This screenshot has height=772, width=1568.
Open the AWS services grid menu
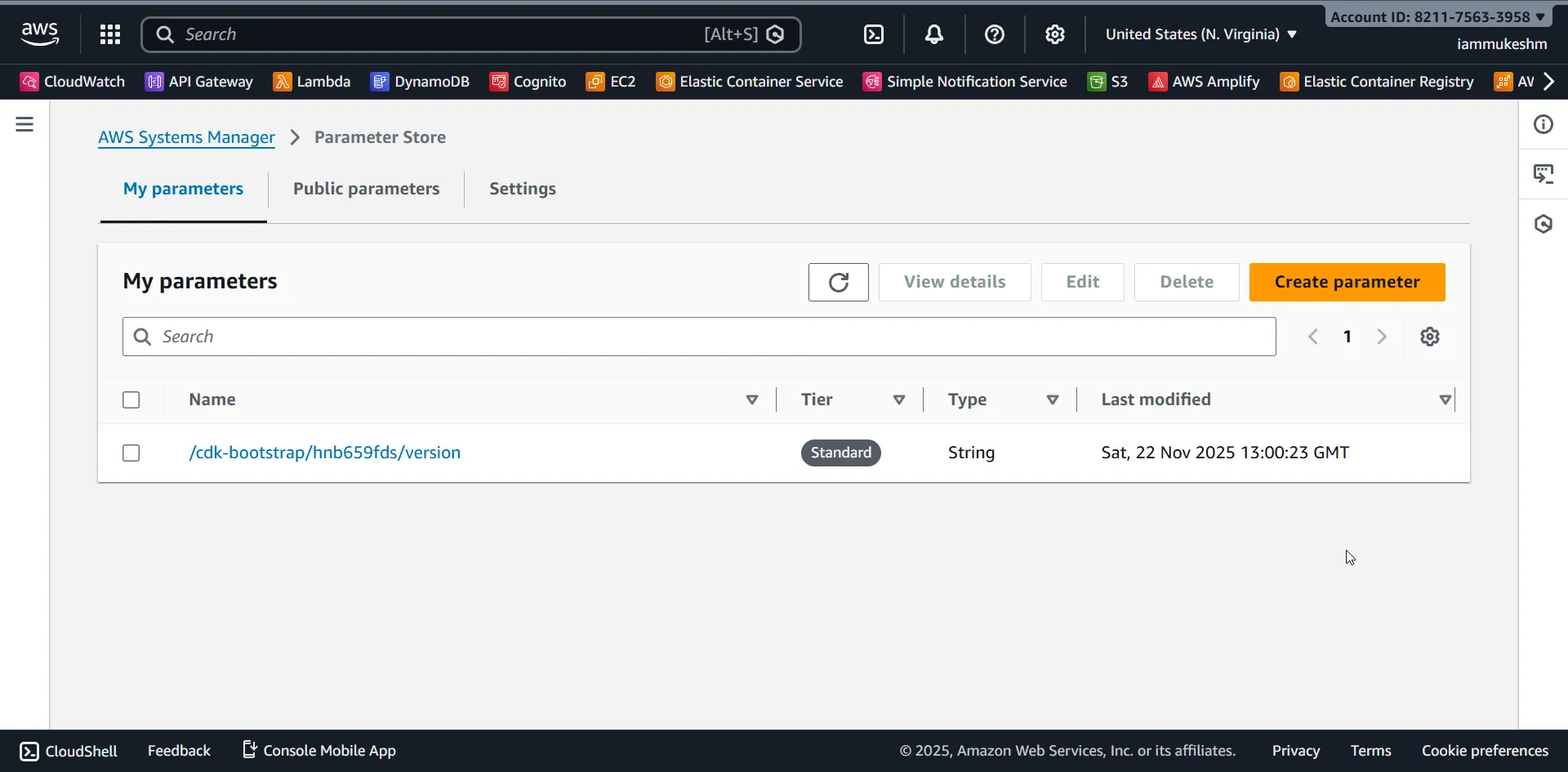110,33
